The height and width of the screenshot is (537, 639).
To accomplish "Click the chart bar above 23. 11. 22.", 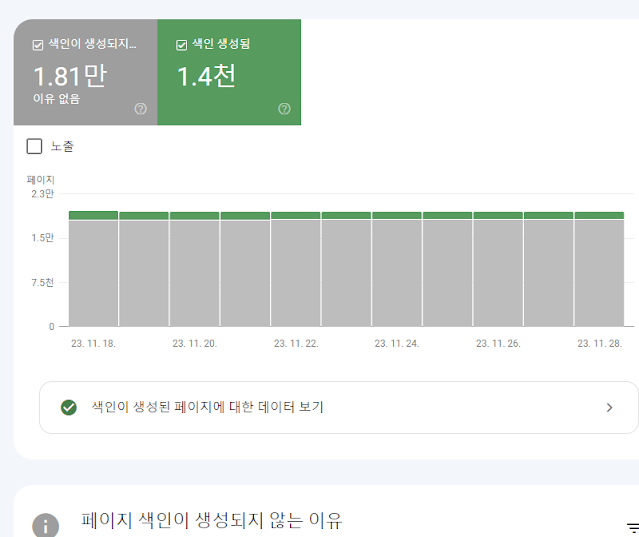I will (295, 269).
